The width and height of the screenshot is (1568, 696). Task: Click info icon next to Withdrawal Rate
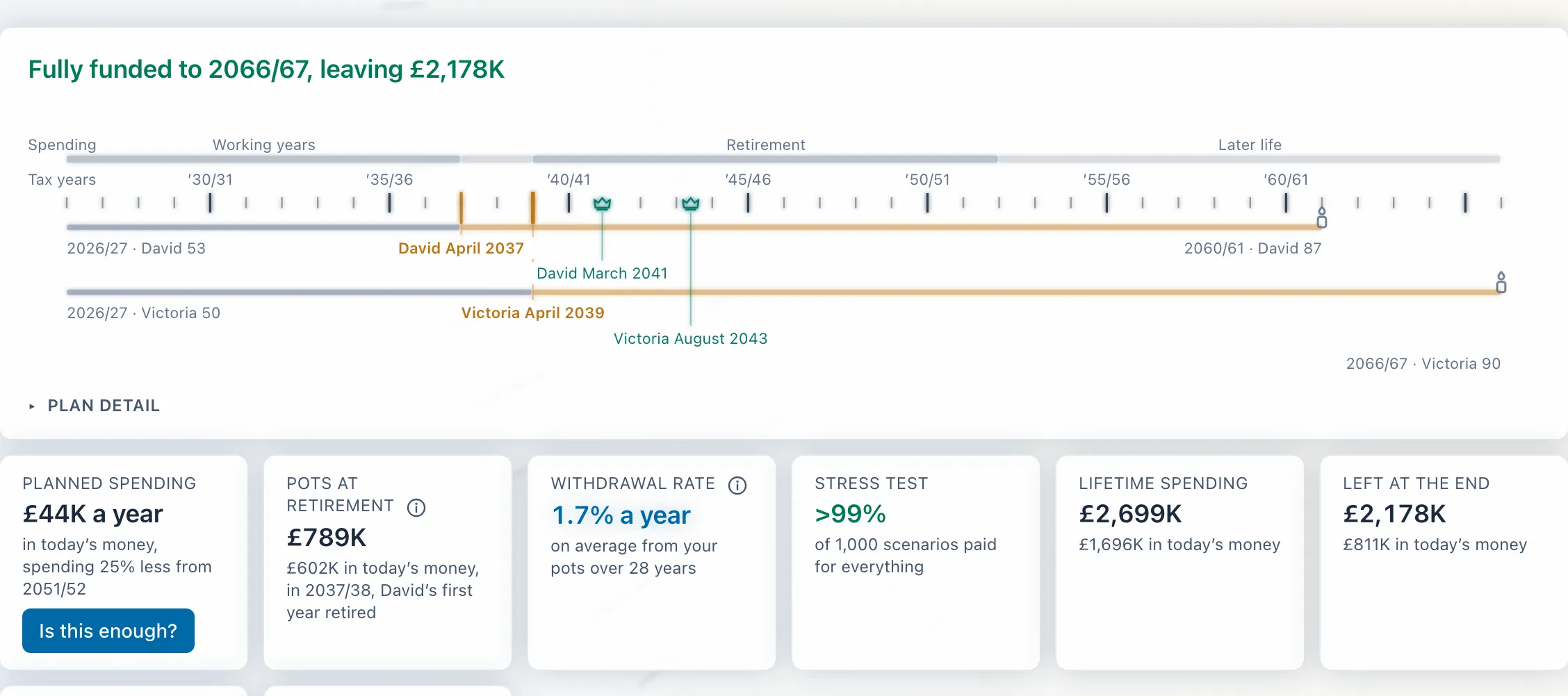(737, 486)
